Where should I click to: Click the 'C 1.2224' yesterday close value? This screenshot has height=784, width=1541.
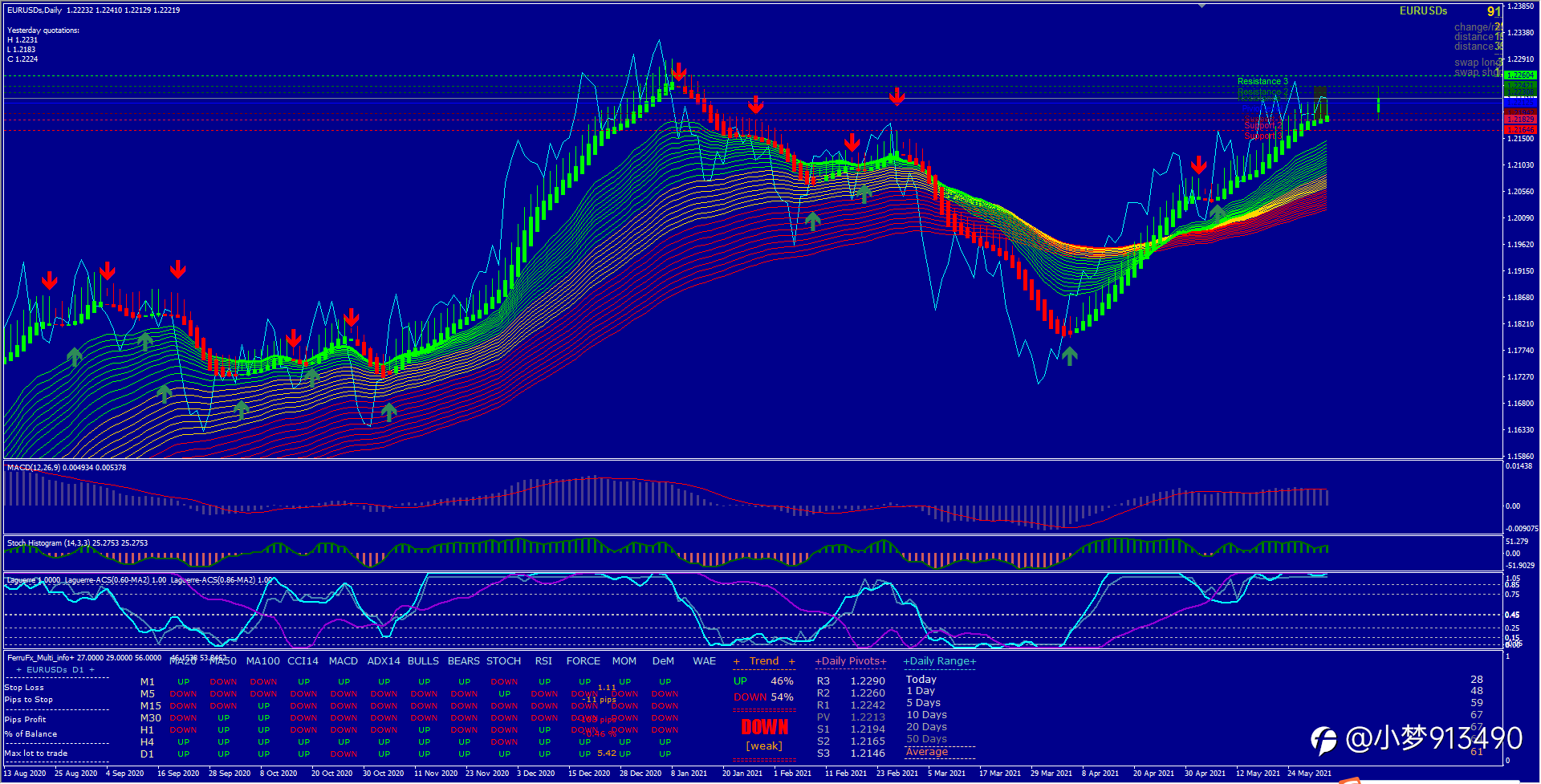pos(22,59)
